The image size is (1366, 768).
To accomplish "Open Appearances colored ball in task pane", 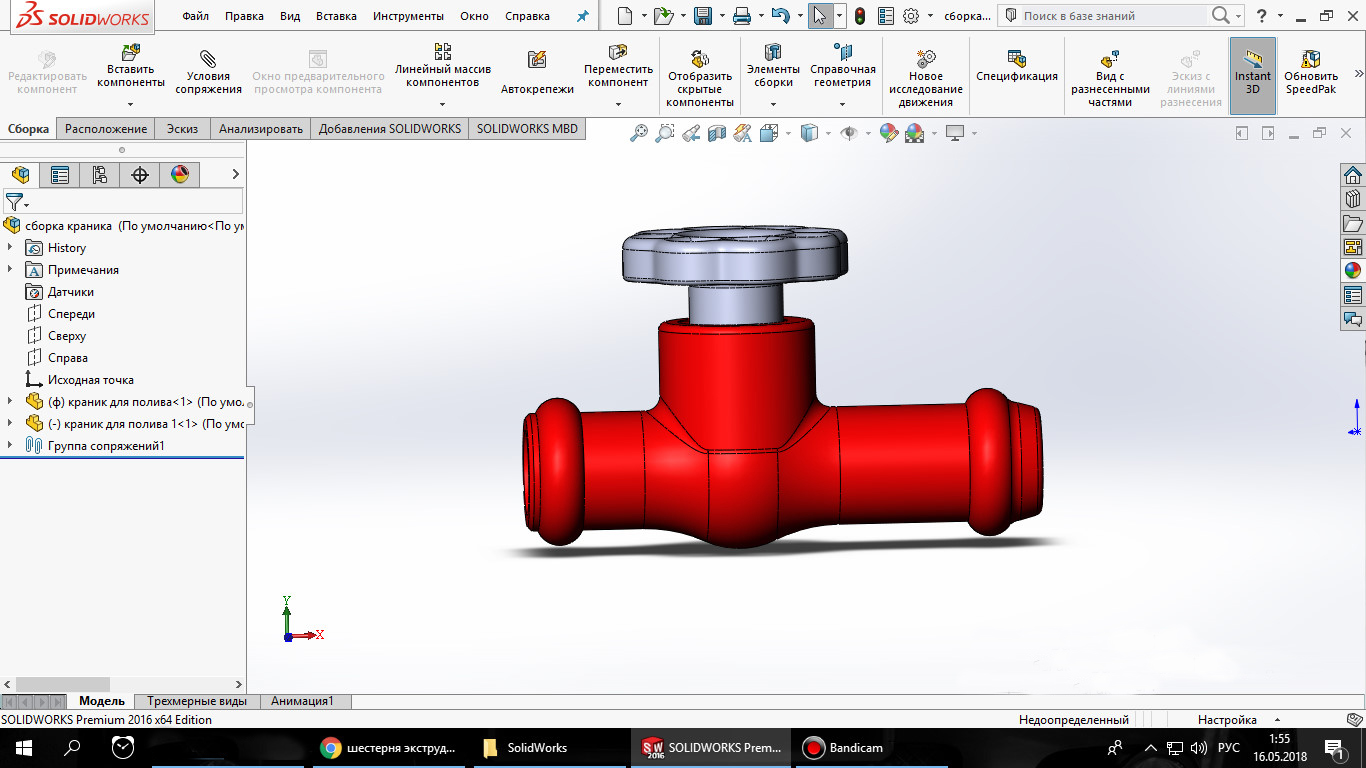I will click(1353, 271).
